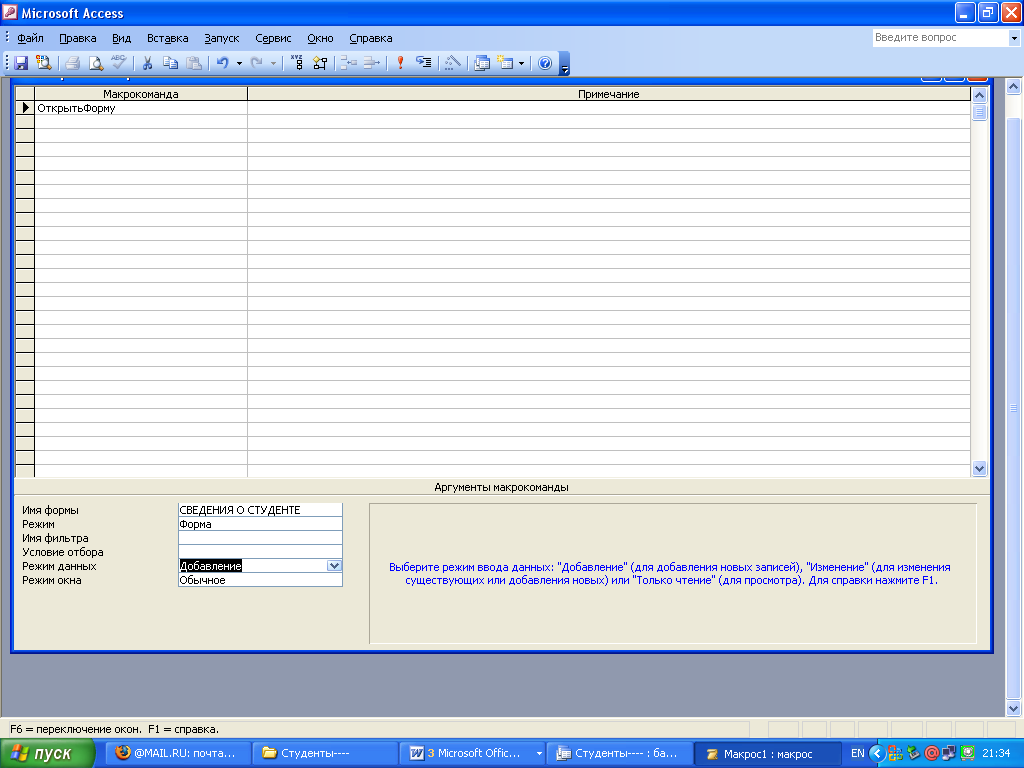Open the Правка menu
1024x768 pixels.
click(78, 38)
